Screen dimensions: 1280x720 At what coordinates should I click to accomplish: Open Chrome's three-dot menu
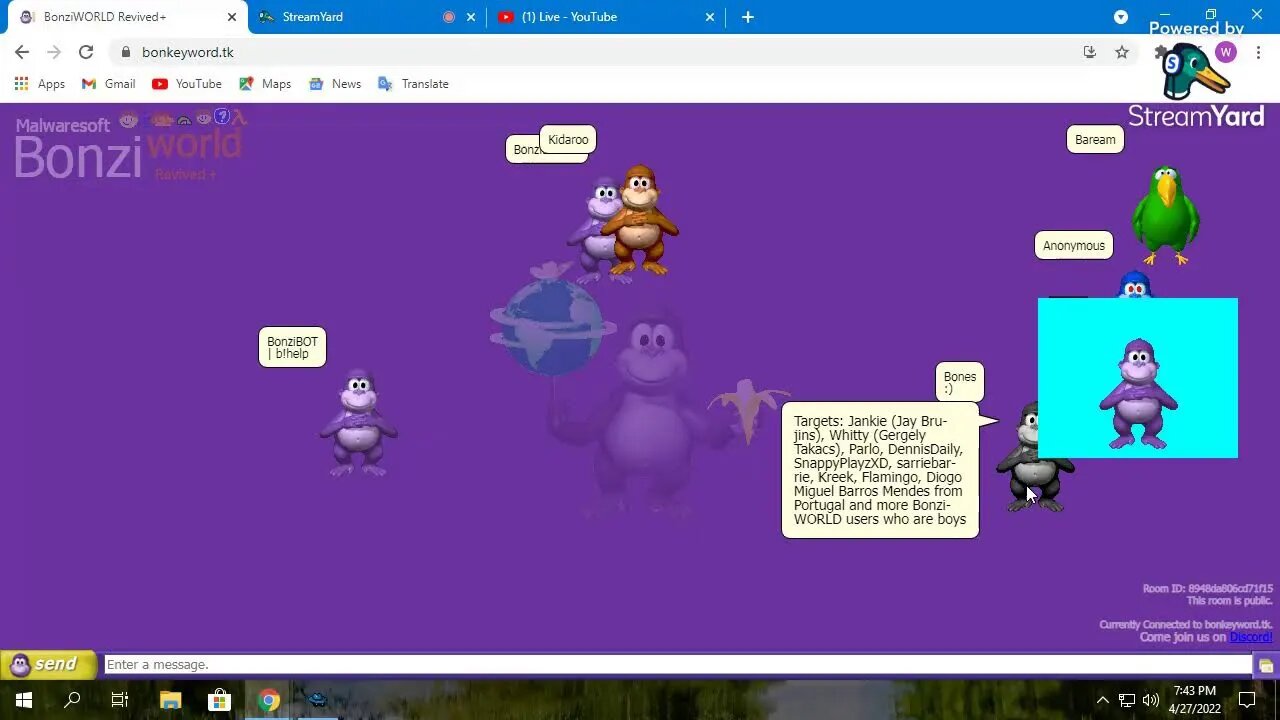(x=1258, y=52)
